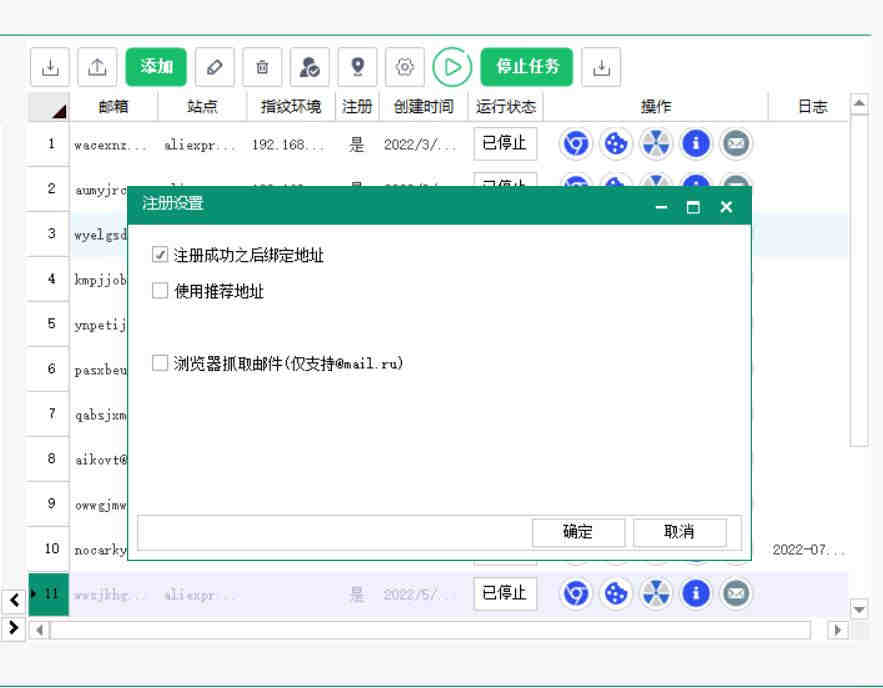Click the pinwheel icon in row 1
Screen dimensions: 883x688
(x=656, y=144)
